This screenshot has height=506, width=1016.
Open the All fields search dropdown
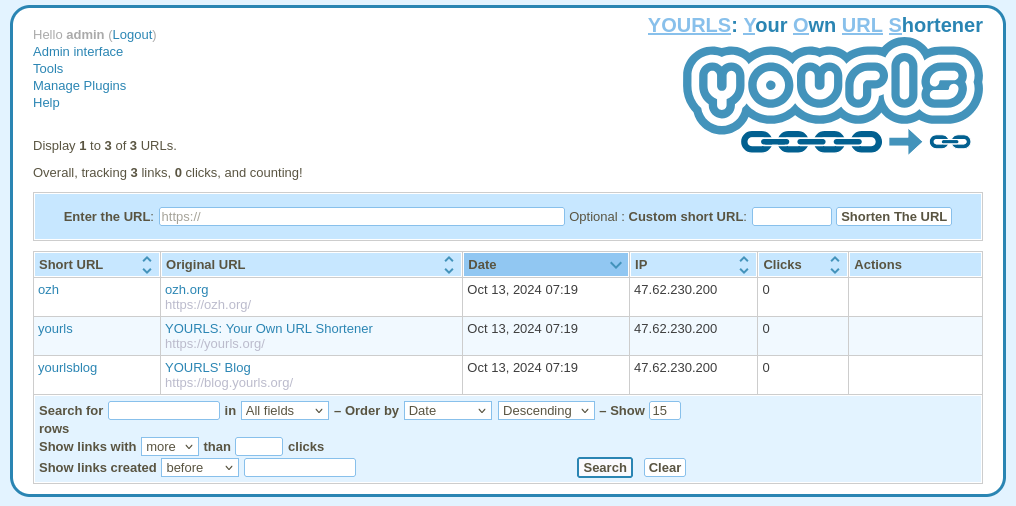click(285, 411)
